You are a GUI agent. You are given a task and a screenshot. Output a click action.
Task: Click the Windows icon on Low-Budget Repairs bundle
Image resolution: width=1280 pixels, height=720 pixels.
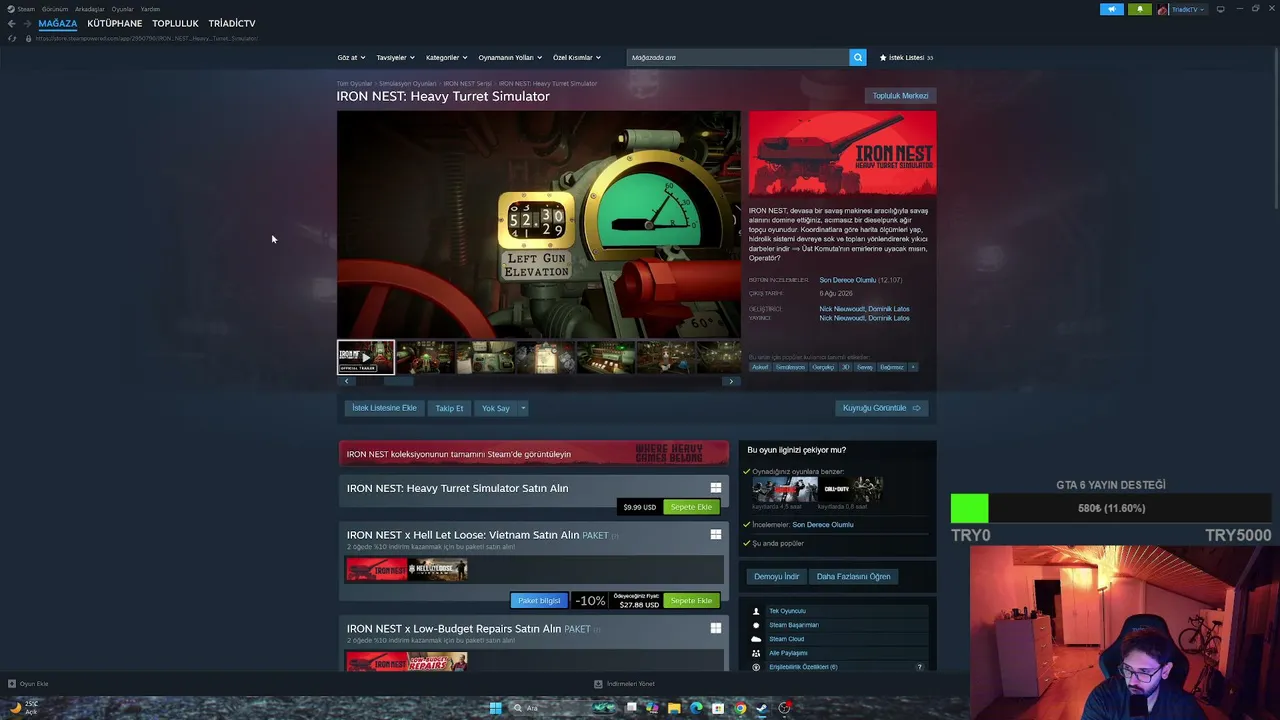715,628
